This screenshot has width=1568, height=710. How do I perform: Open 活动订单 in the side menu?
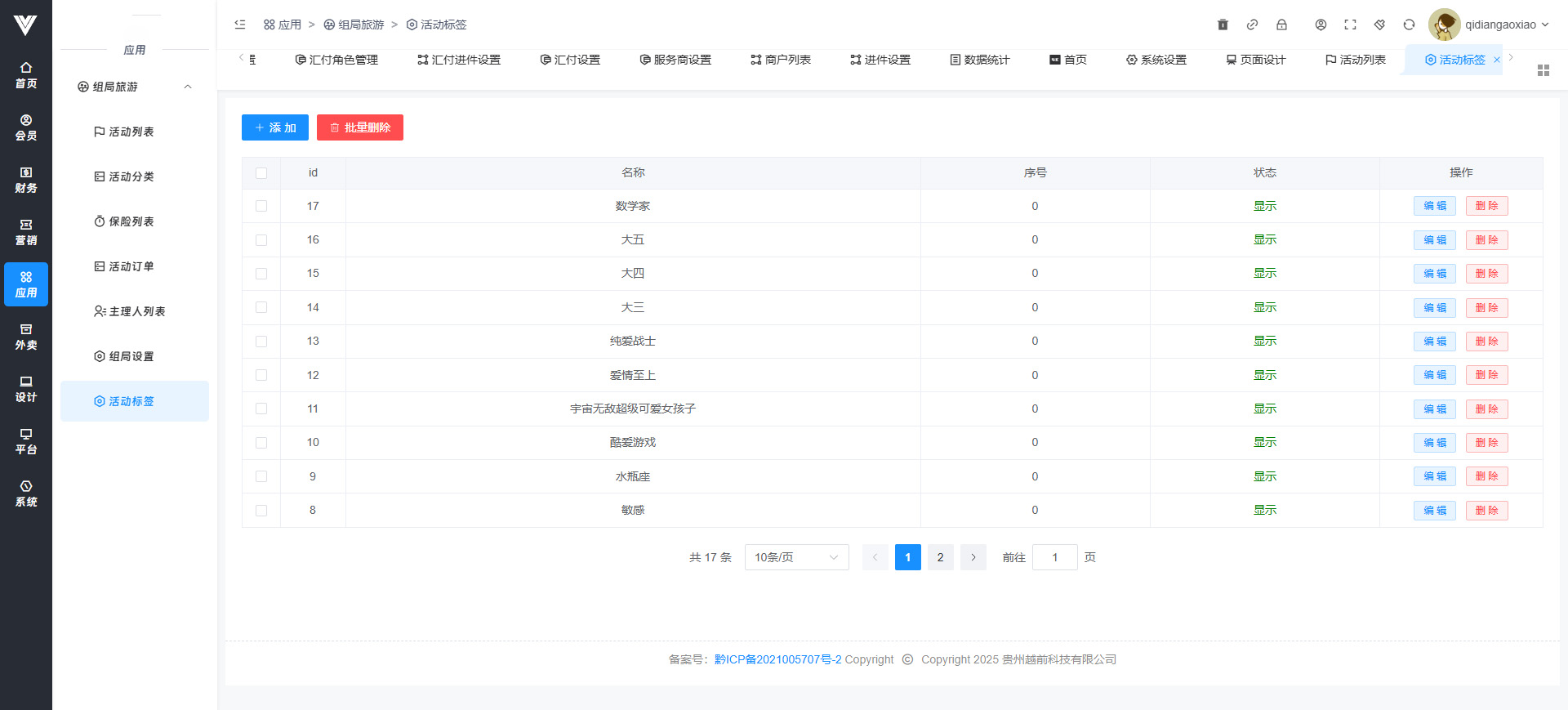point(131,266)
